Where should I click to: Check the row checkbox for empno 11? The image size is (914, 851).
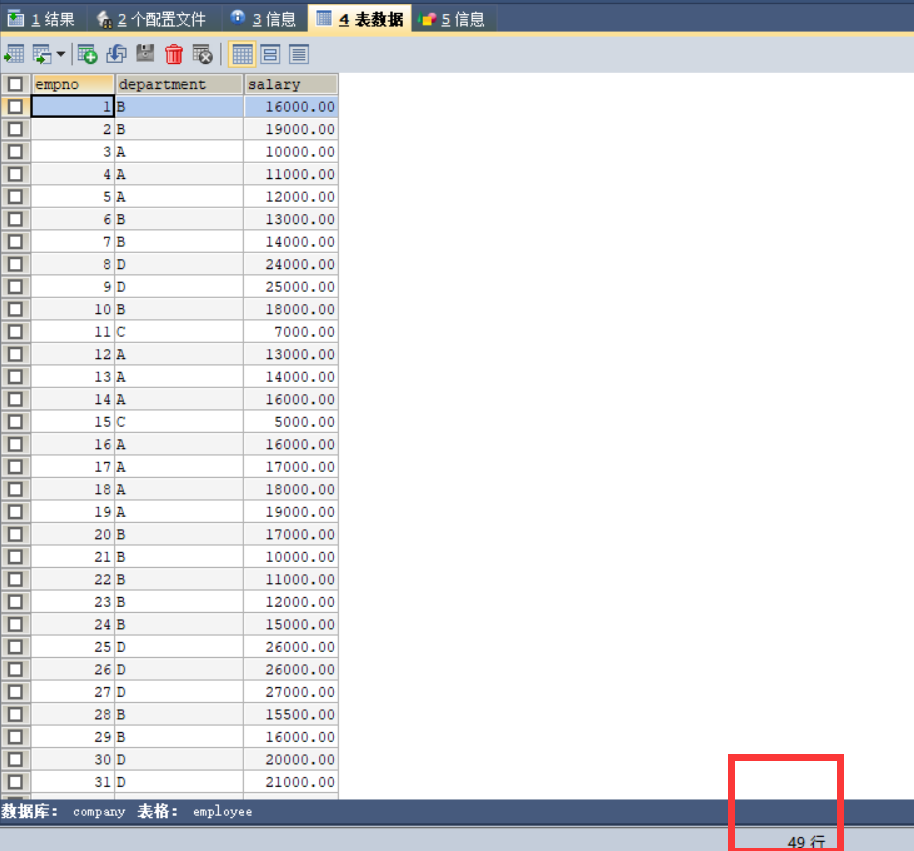click(x=15, y=332)
